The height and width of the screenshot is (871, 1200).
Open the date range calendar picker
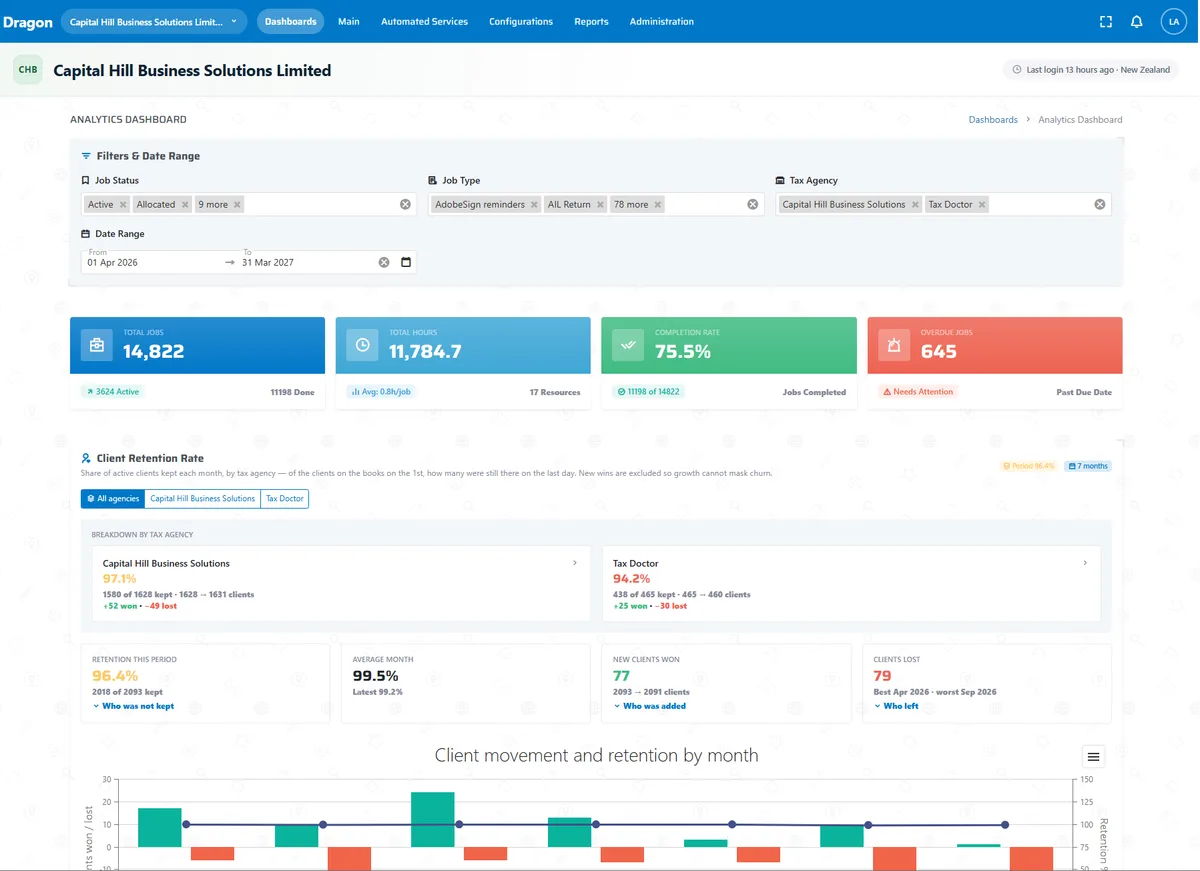[x=406, y=262]
